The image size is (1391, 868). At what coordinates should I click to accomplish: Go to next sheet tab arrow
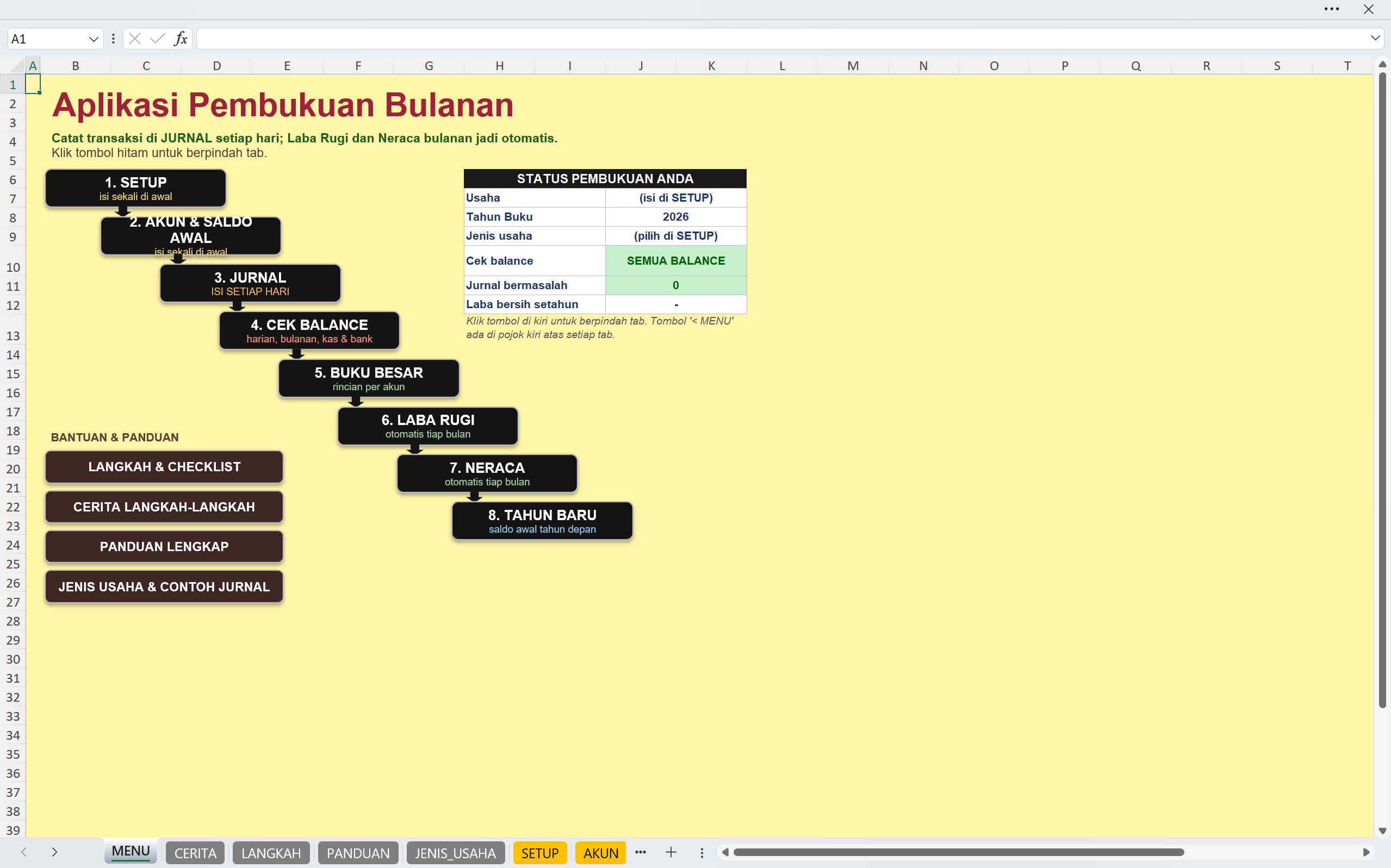(54, 852)
